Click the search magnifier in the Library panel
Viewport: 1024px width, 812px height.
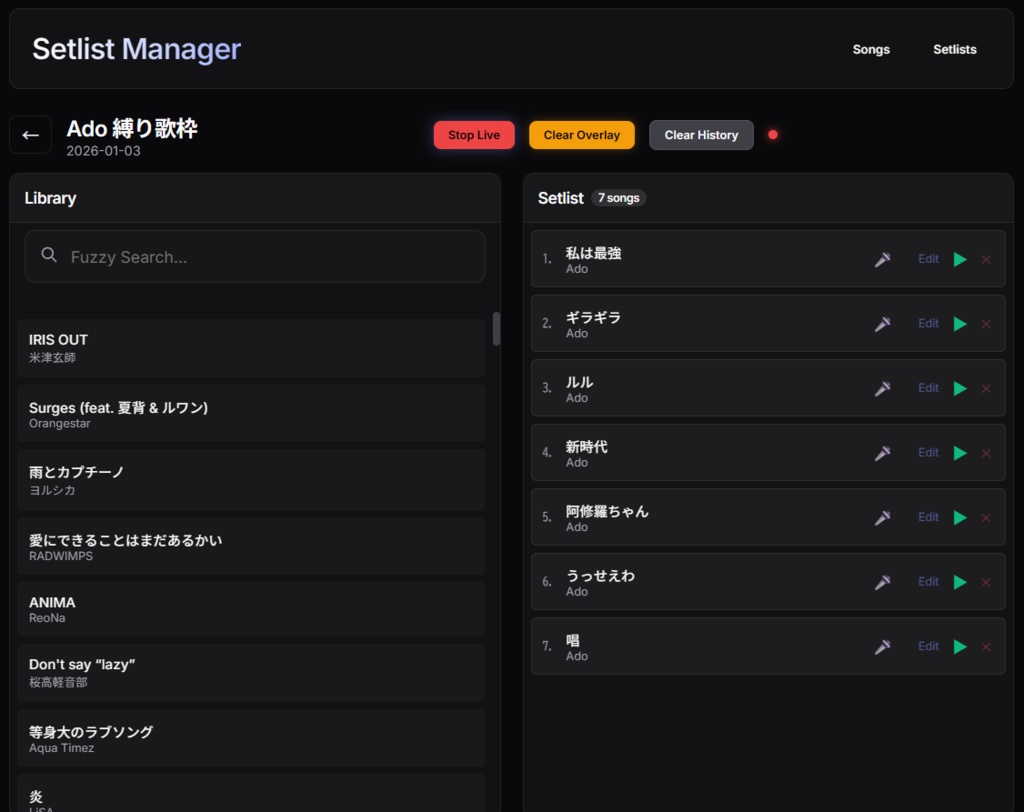[49, 256]
